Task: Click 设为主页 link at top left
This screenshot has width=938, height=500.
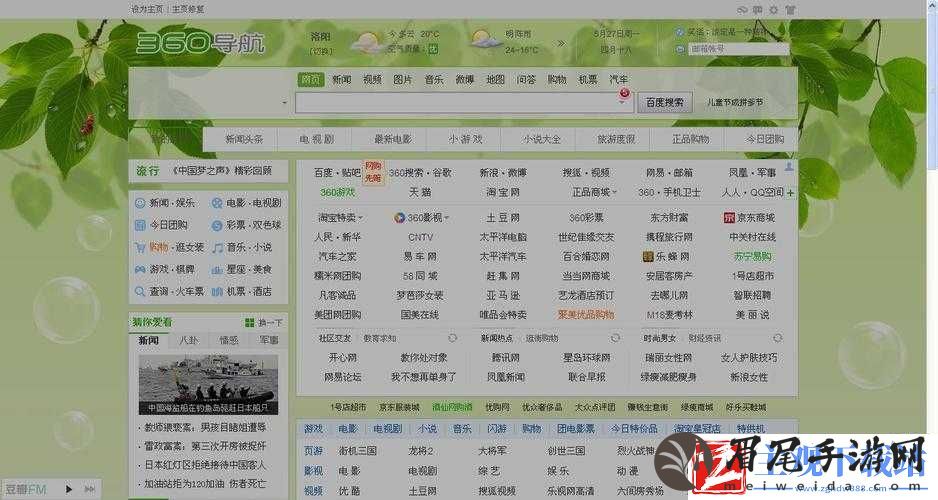Action: [x=147, y=10]
